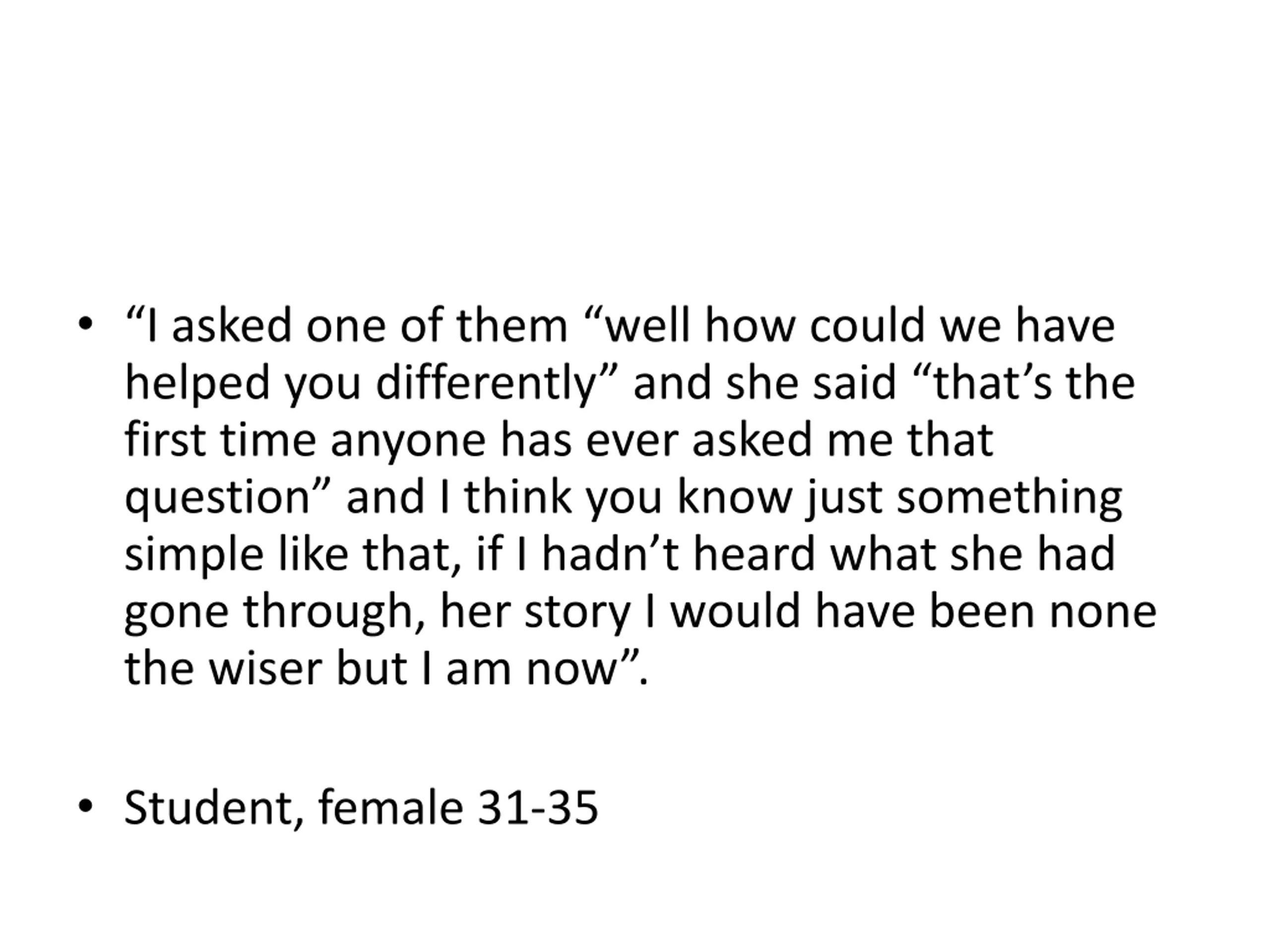1270x952 pixels.
Task: Click the bullet point before the quotation
Action: [85, 324]
